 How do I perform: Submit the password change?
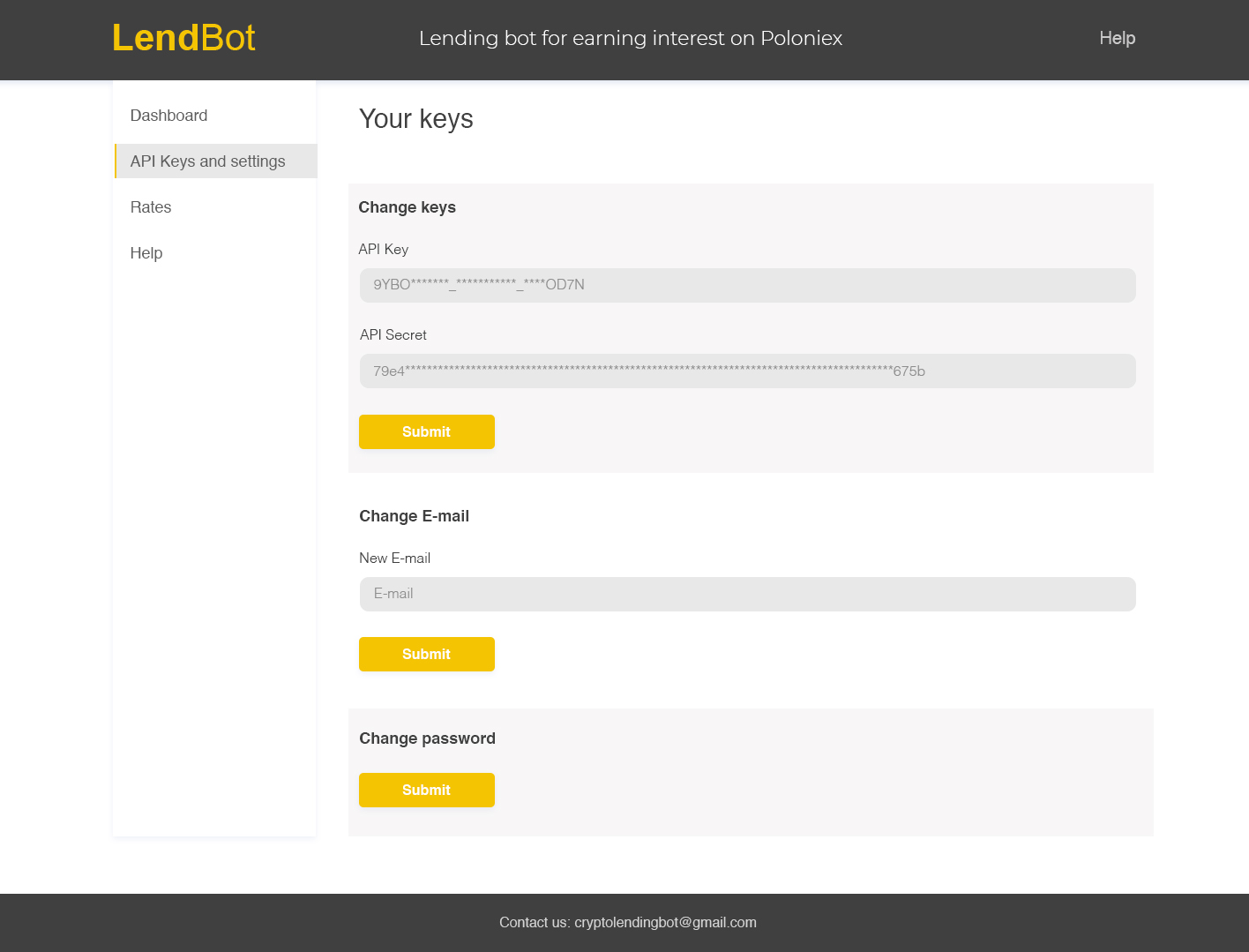(x=426, y=790)
